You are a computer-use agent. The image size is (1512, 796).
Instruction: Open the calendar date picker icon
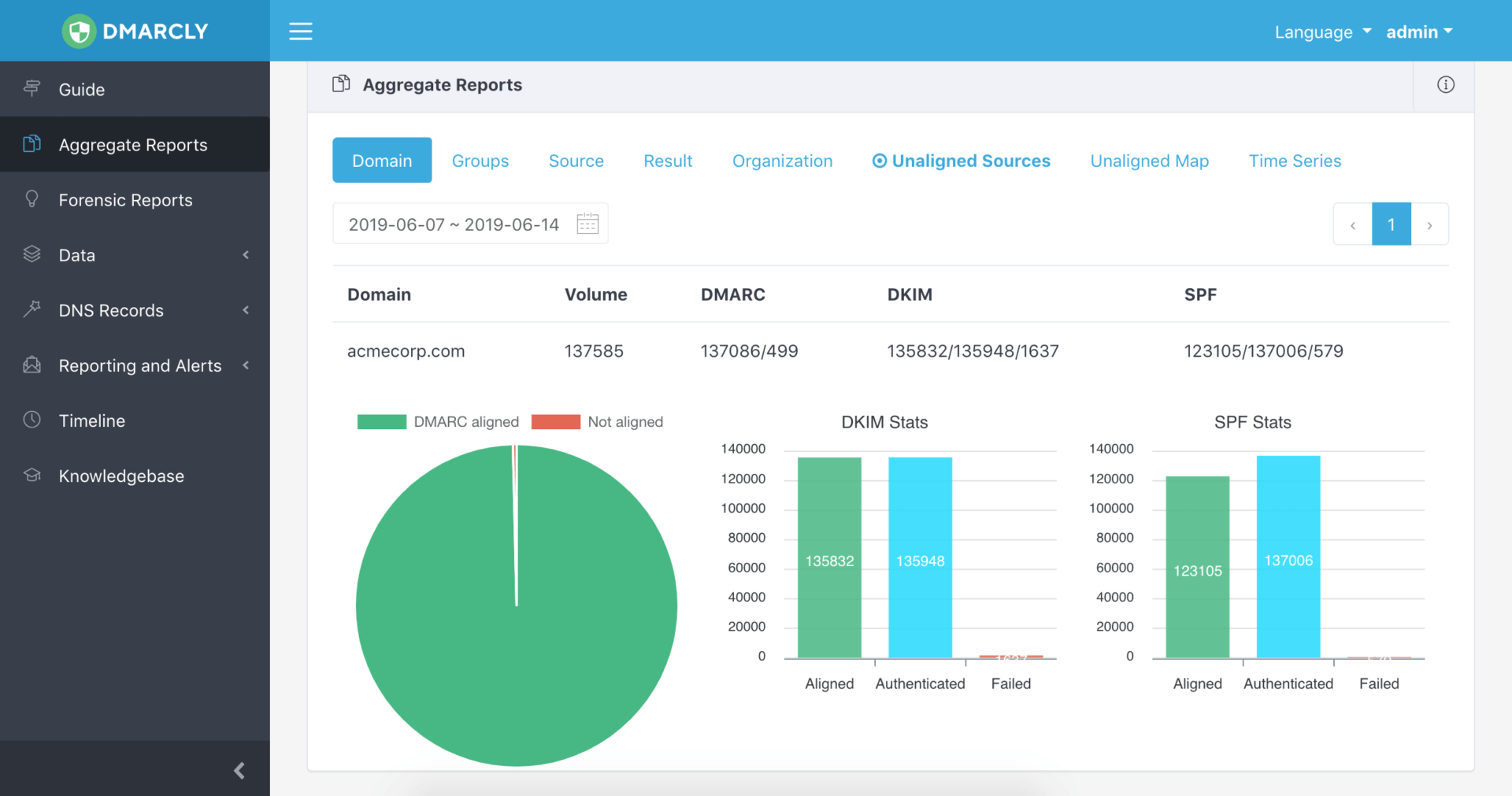(x=587, y=224)
